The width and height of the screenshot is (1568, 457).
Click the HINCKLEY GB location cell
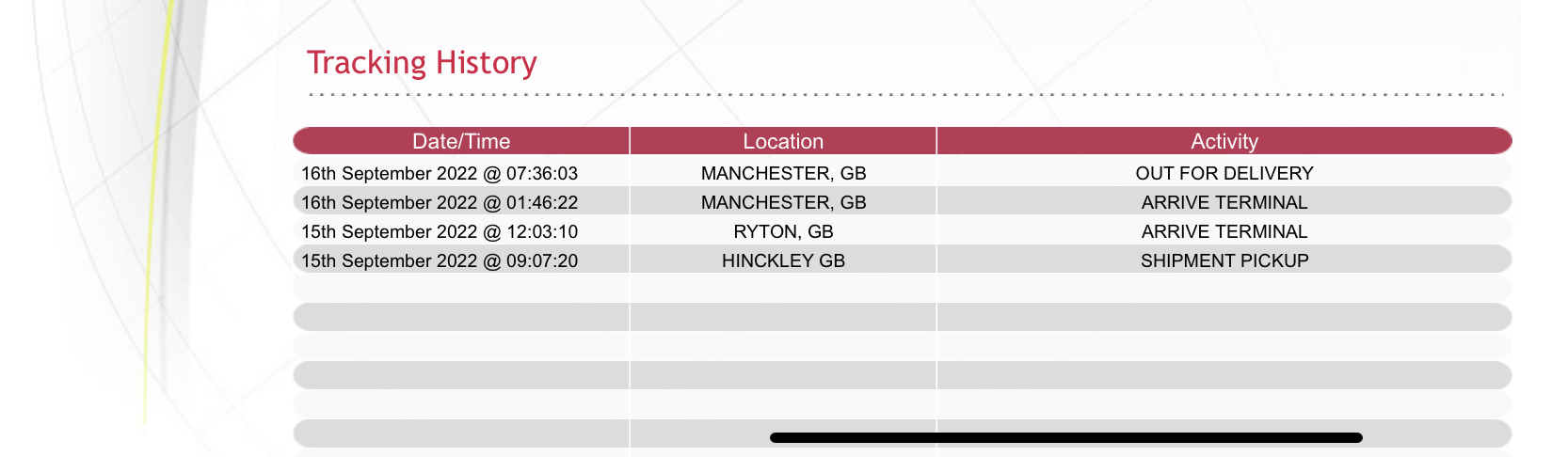tap(783, 260)
